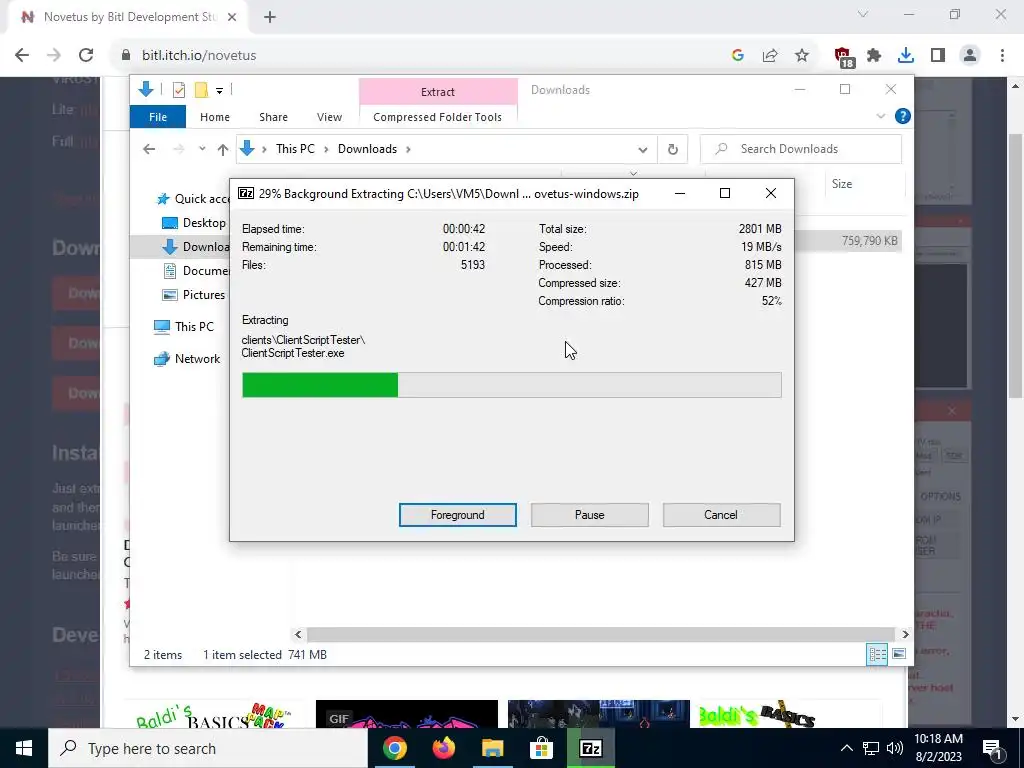Select Desktop in navigation pane
Viewport: 1024px width, 768px height.
[193, 223]
